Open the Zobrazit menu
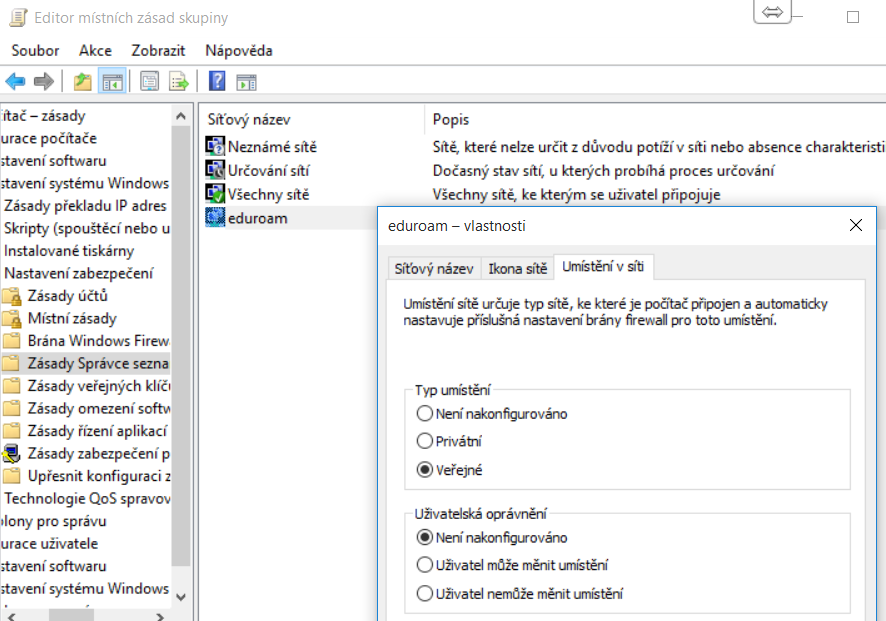 pyautogui.click(x=158, y=51)
